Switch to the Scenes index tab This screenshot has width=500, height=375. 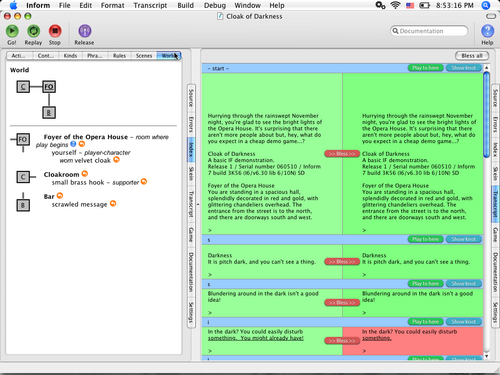(144, 56)
